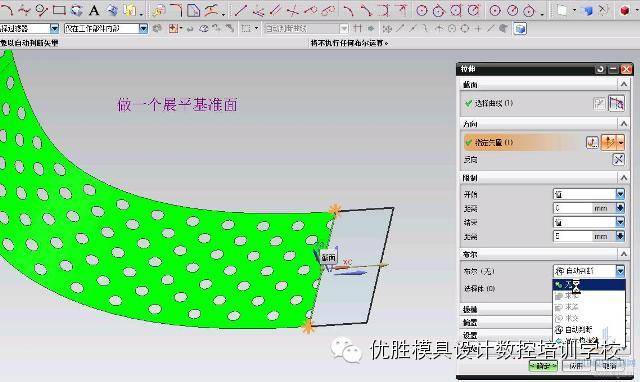640x382 pixels.
Task: Click the highlighted blue body icon in selection bar
Action: [x=520, y=29]
